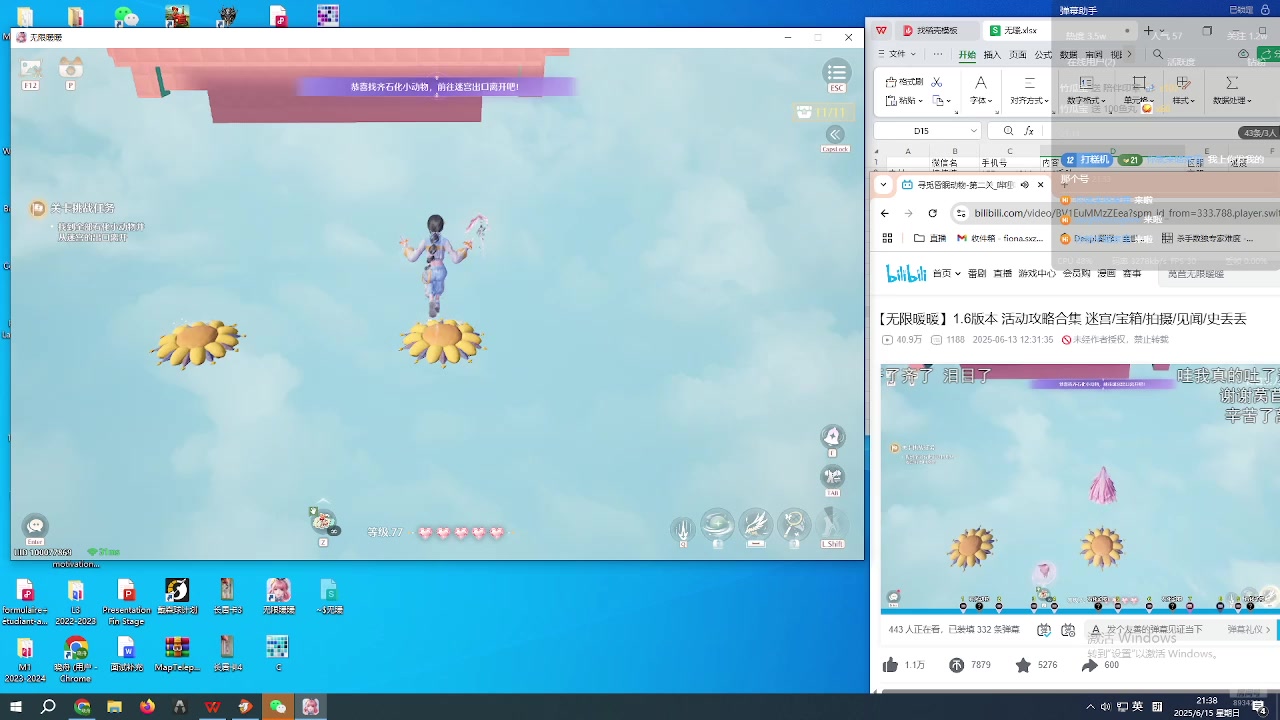Go to bilibili 直播 section
This screenshot has height=720, width=1280.
(x=1002, y=273)
